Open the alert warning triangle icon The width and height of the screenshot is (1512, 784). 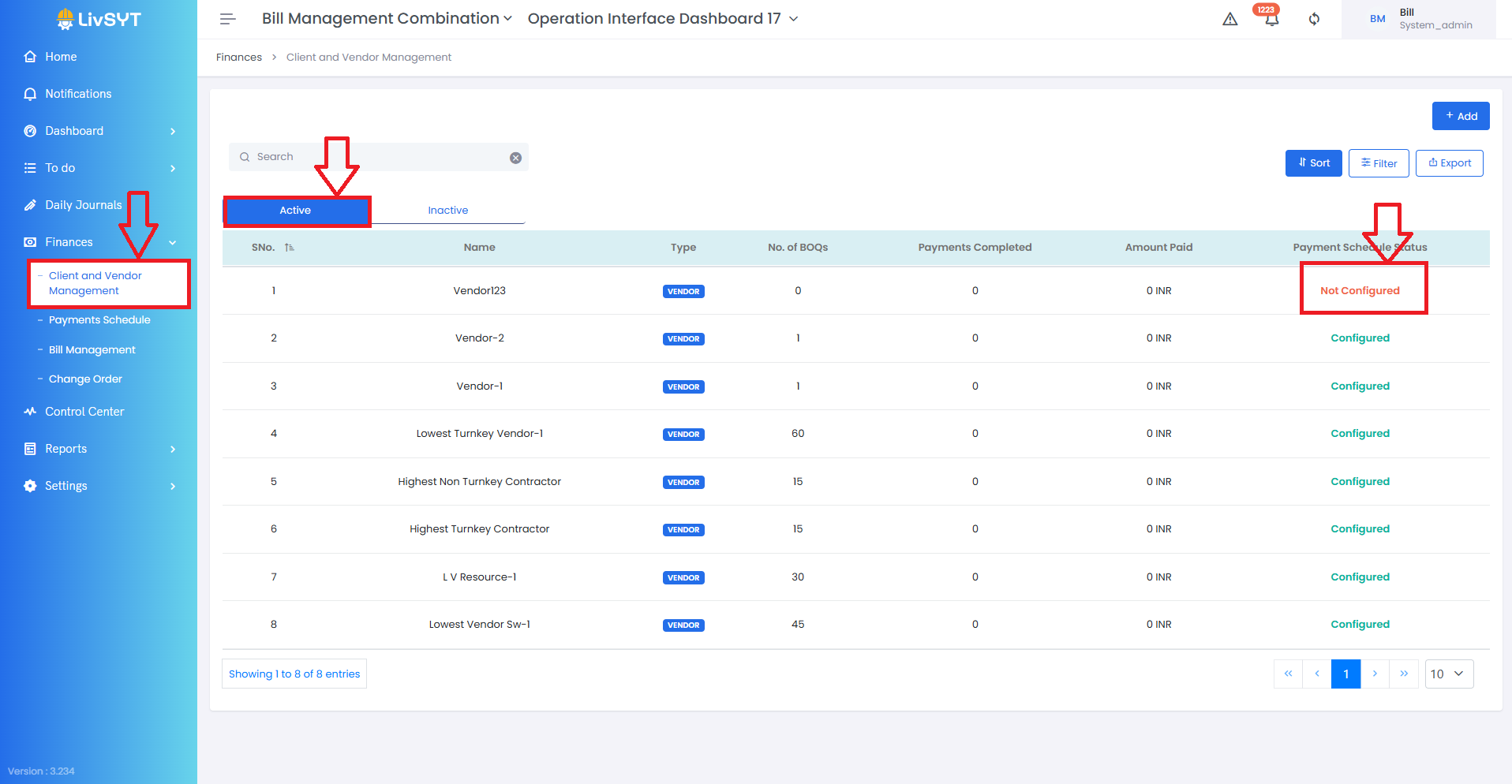[x=1229, y=20]
